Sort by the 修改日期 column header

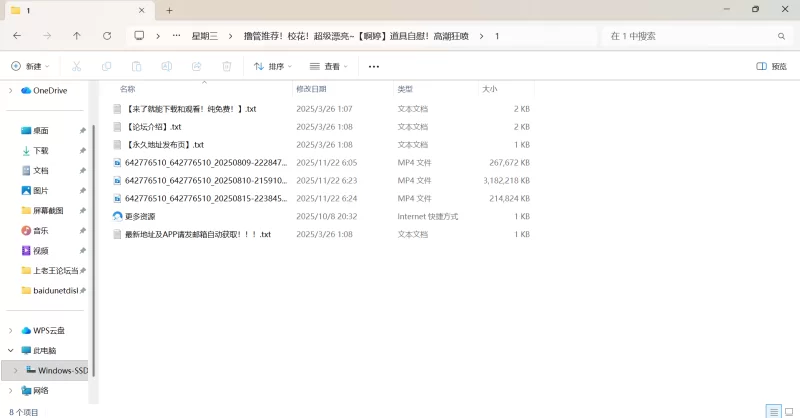coord(315,89)
